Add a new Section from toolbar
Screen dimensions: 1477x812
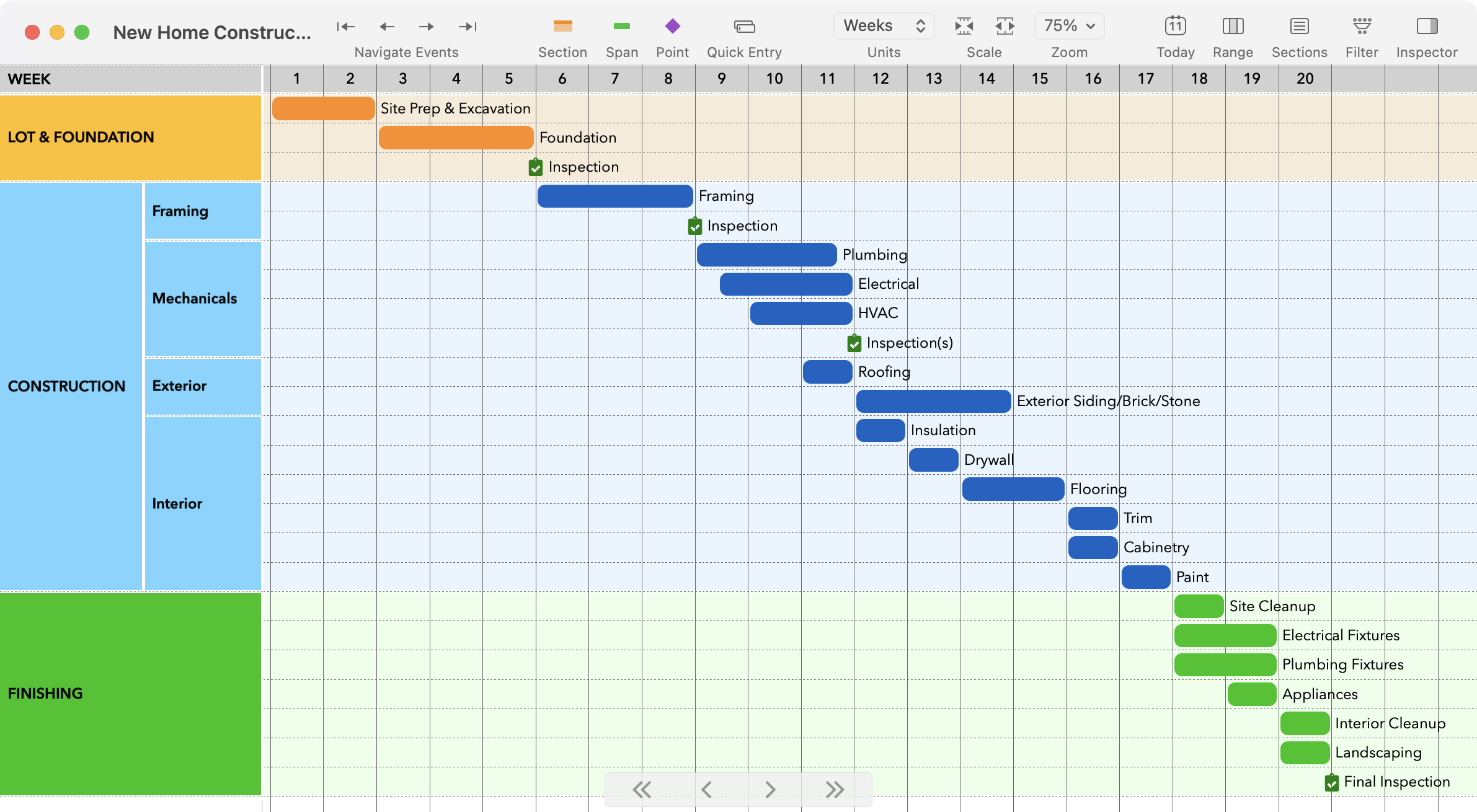pyautogui.click(x=562, y=26)
